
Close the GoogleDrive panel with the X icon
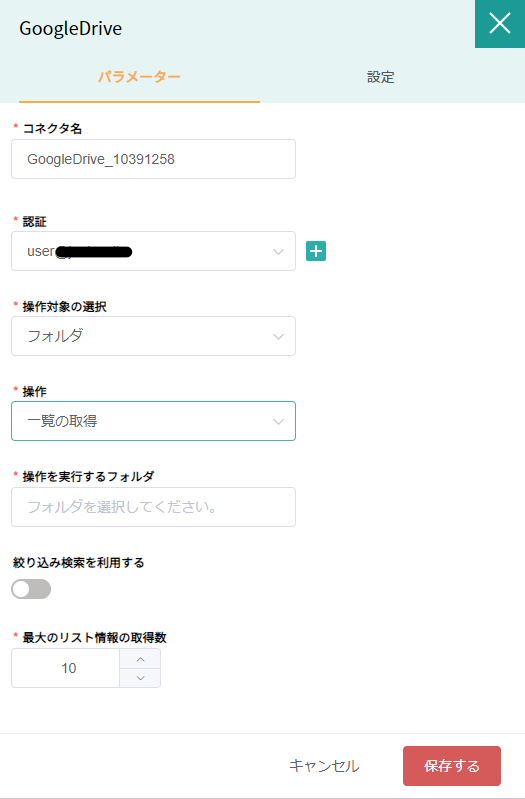tap(500, 23)
